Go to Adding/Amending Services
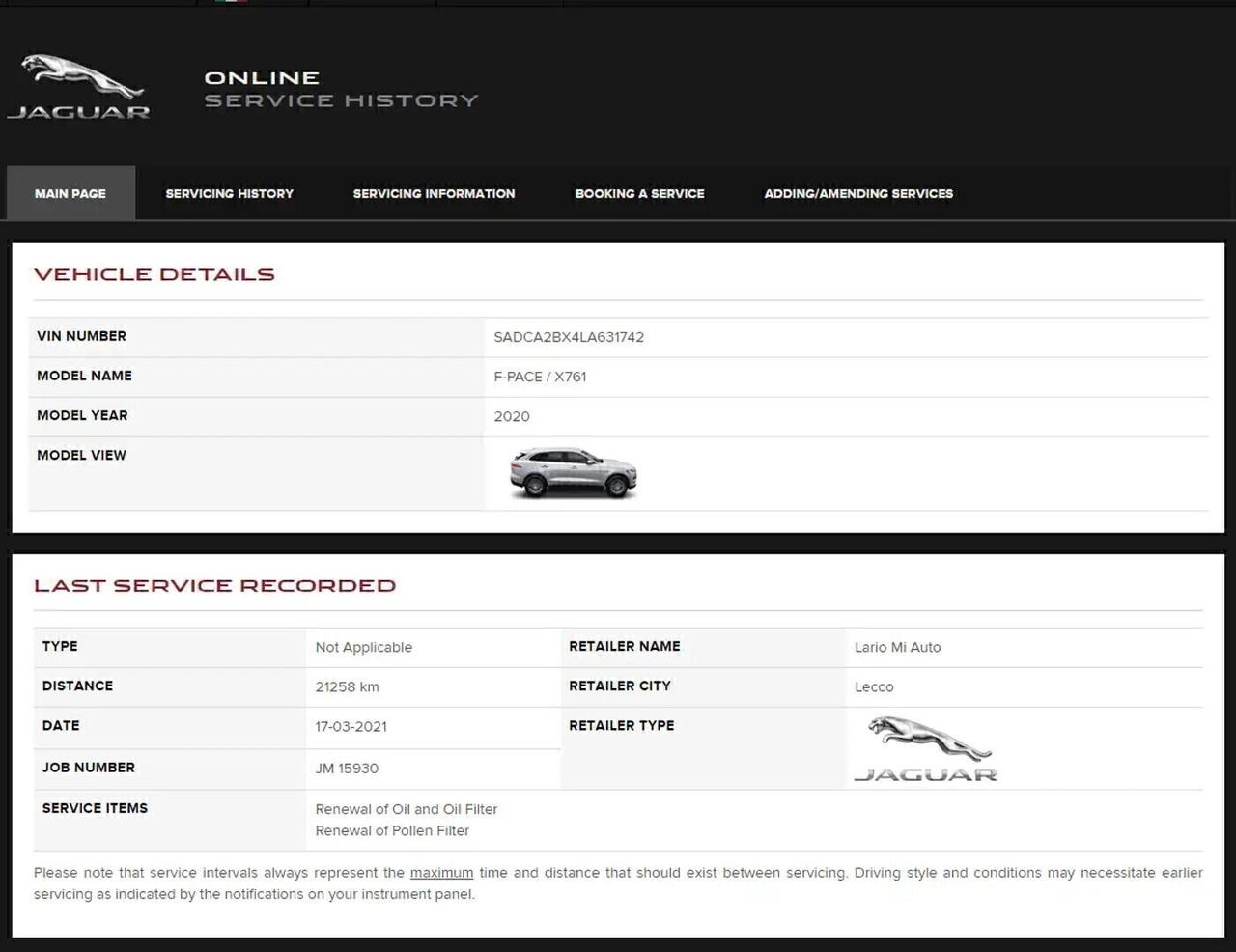 pyautogui.click(x=858, y=193)
